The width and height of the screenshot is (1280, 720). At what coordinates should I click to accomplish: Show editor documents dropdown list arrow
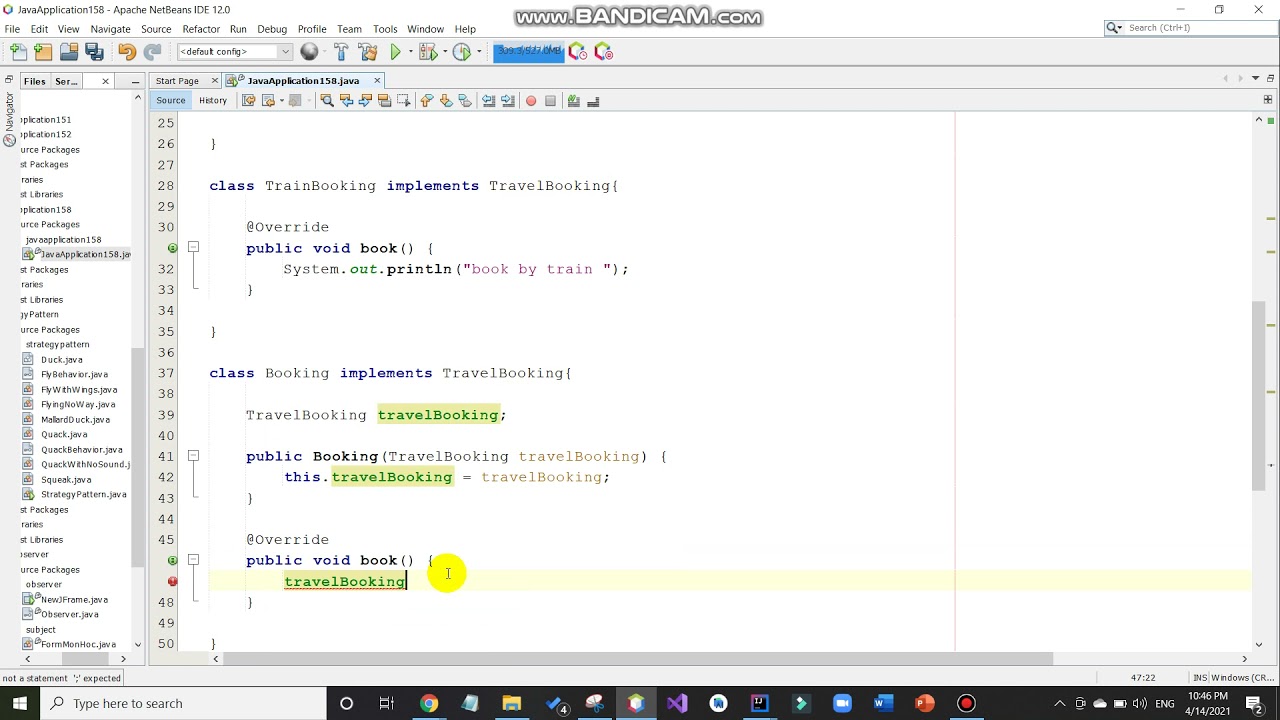click(1255, 79)
